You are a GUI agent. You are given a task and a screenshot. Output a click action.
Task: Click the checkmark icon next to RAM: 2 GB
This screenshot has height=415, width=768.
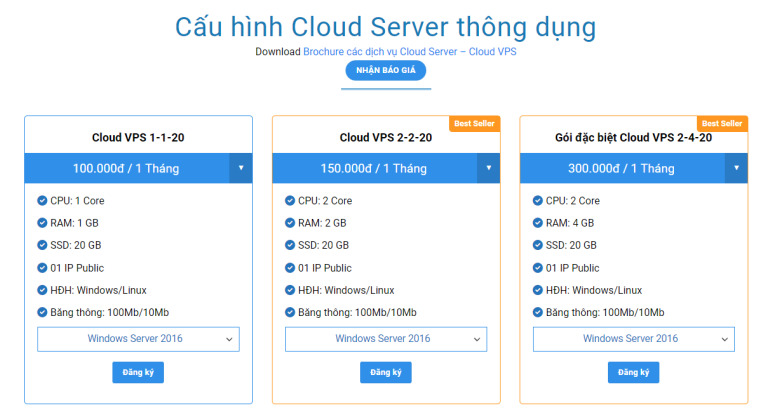click(290, 223)
